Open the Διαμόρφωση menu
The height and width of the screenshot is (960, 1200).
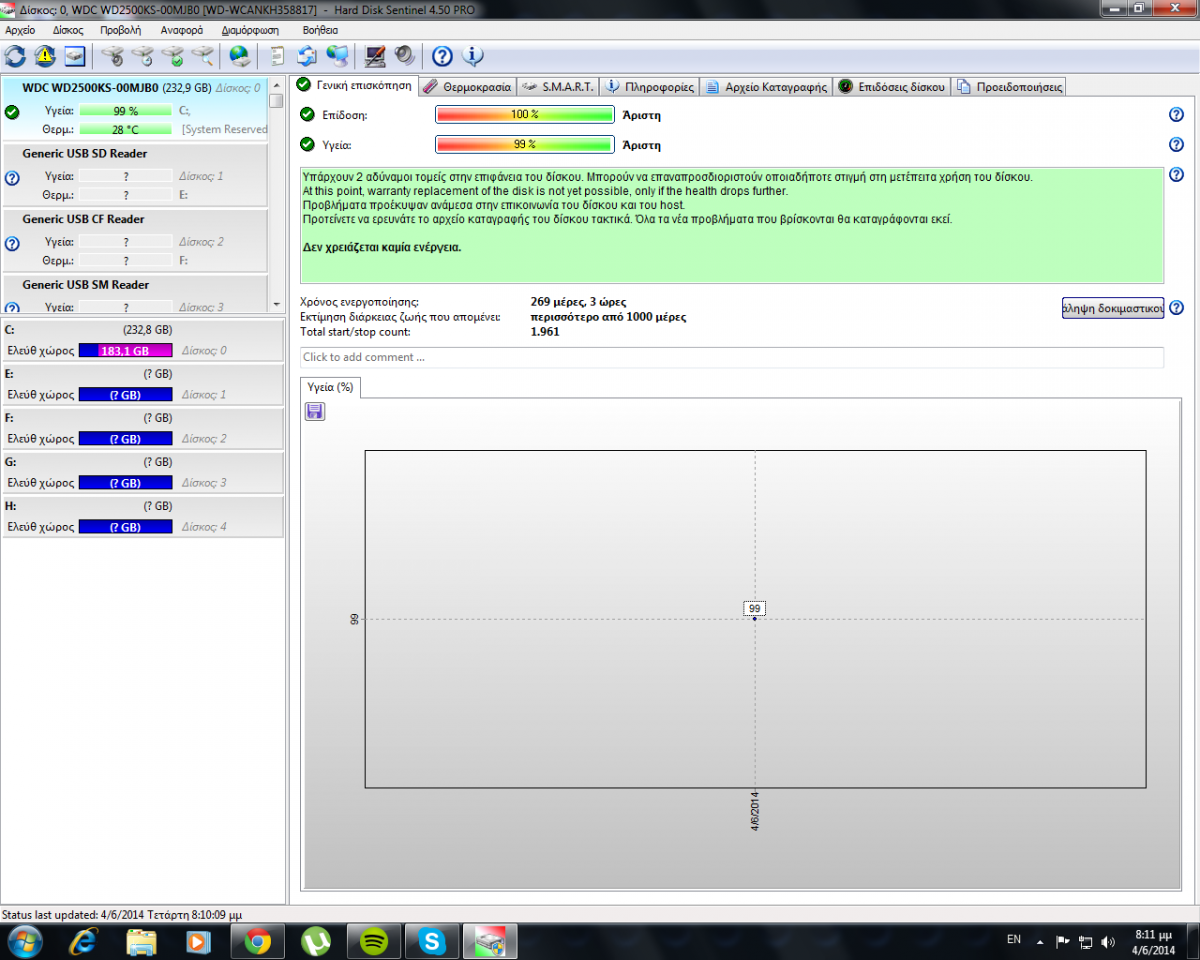click(x=250, y=31)
